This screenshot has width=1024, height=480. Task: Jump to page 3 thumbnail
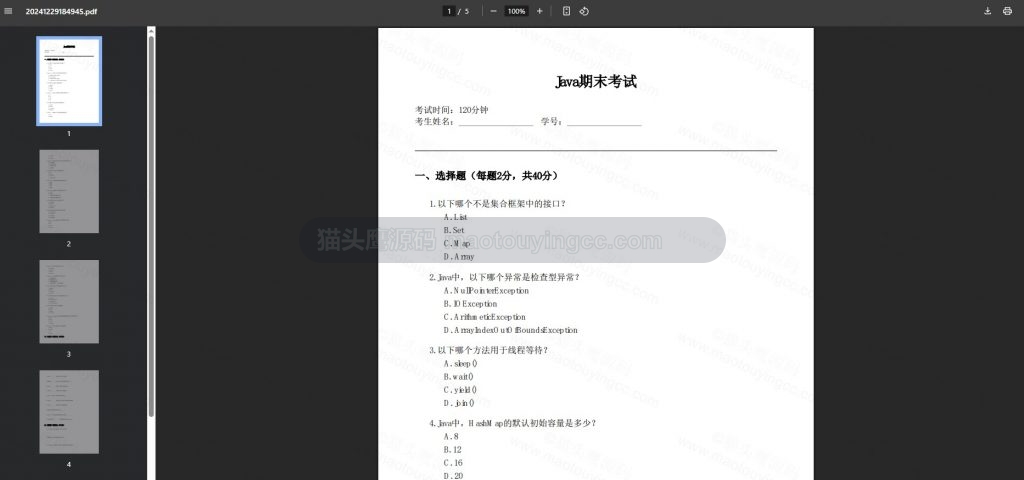(x=69, y=302)
